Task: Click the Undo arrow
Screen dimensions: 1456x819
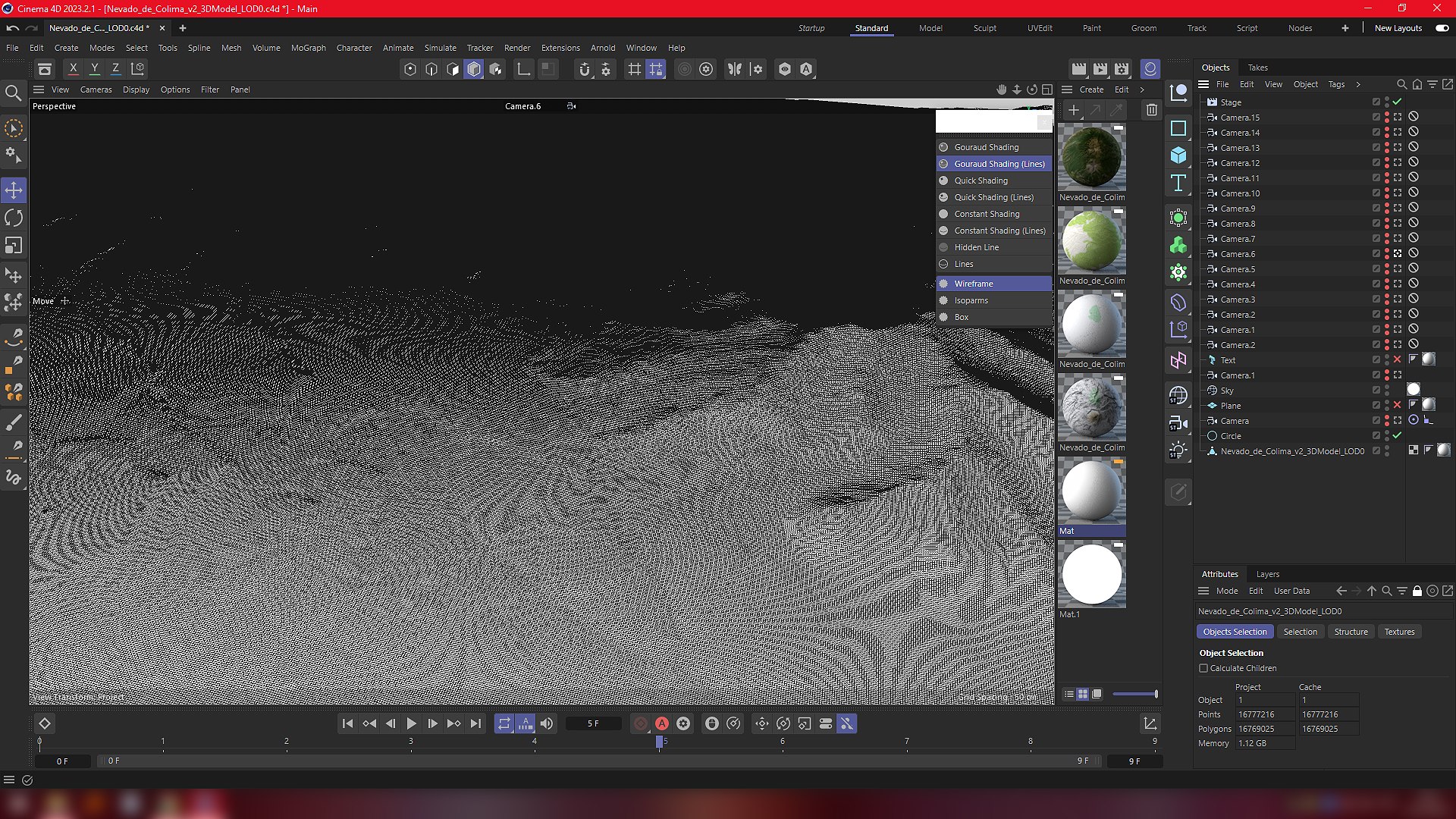Action: tap(13, 28)
